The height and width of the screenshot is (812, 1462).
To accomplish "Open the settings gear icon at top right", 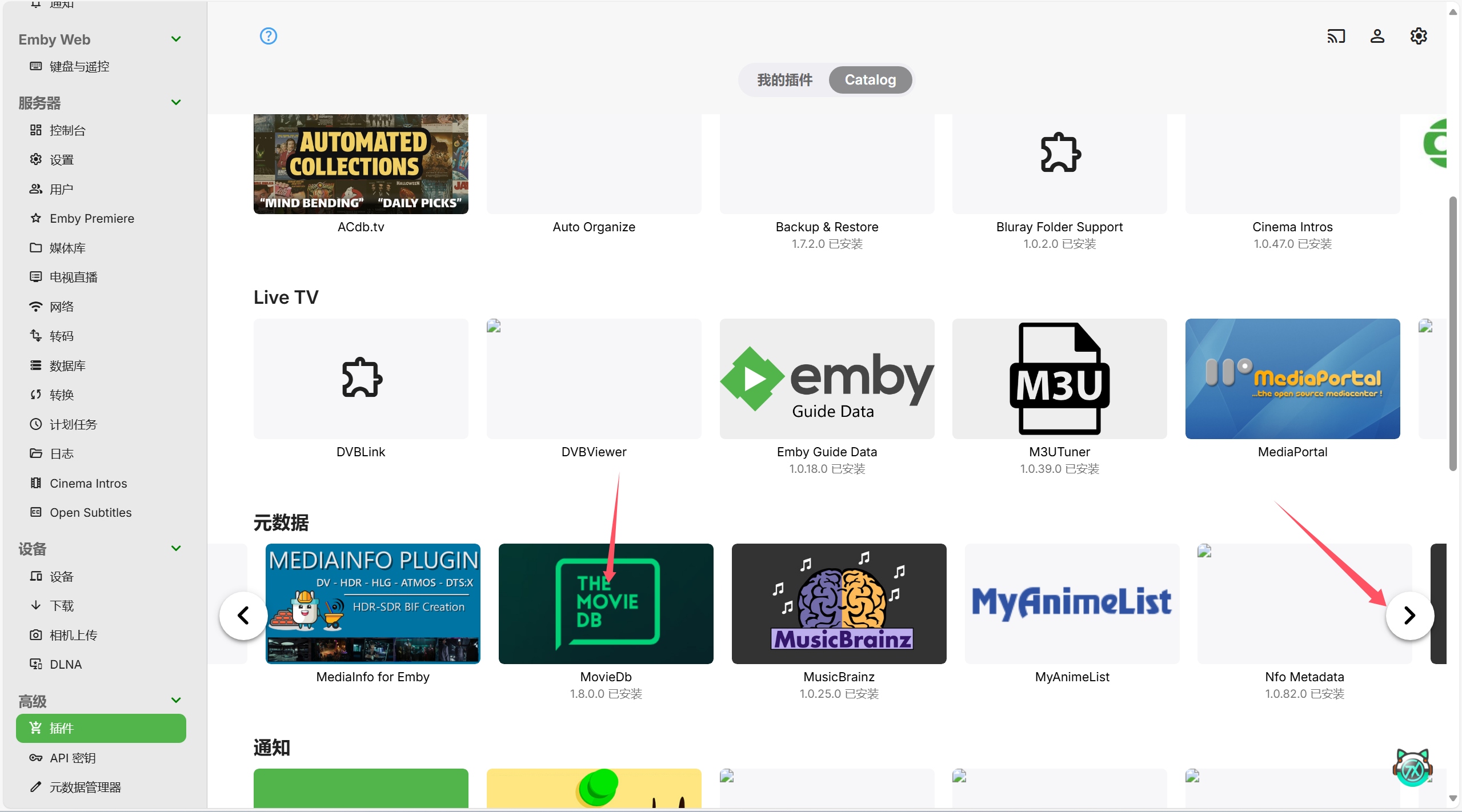I will [x=1418, y=36].
